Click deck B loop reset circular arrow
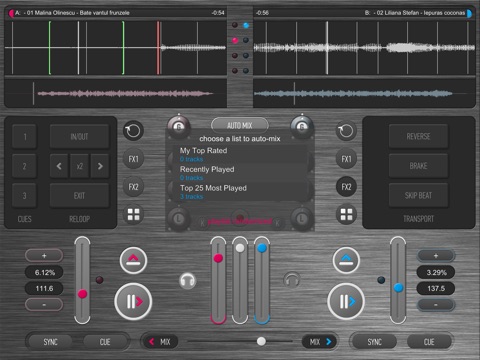 346,130
